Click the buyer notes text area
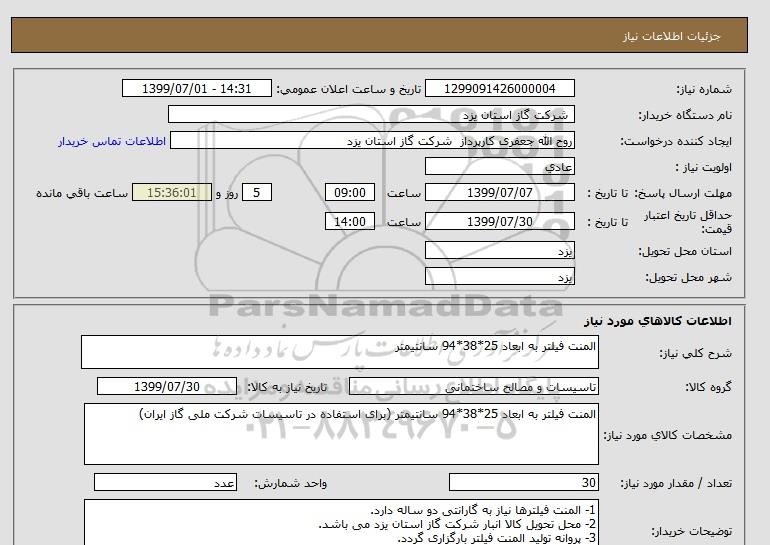The image size is (770, 545). (341, 522)
